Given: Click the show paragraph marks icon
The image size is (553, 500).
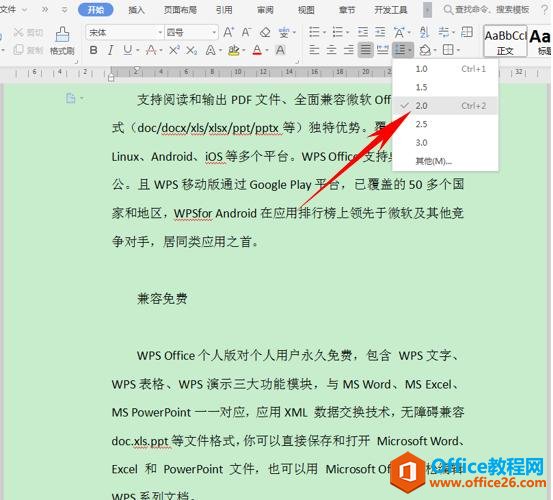Looking at the screenshot, I should (444, 32).
